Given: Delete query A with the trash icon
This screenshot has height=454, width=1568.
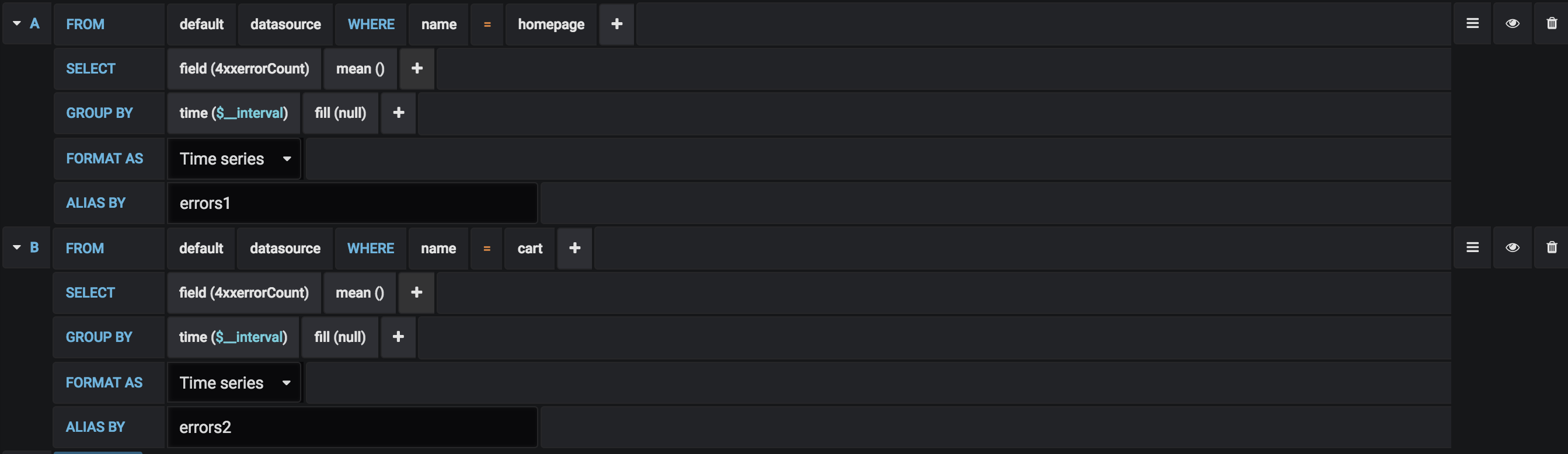Looking at the screenshot, I should 1551,23.
